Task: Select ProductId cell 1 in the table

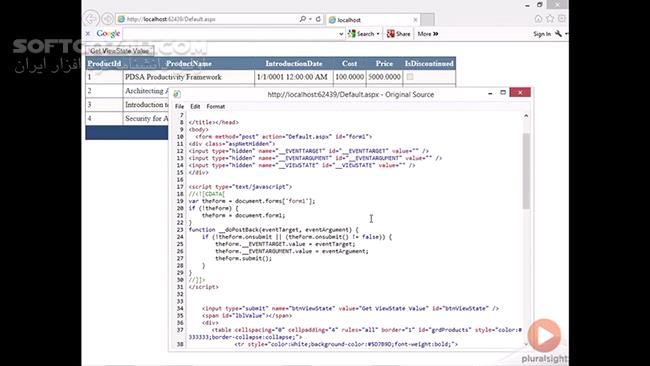Action: pyautogui.click(x=104, y=77)
